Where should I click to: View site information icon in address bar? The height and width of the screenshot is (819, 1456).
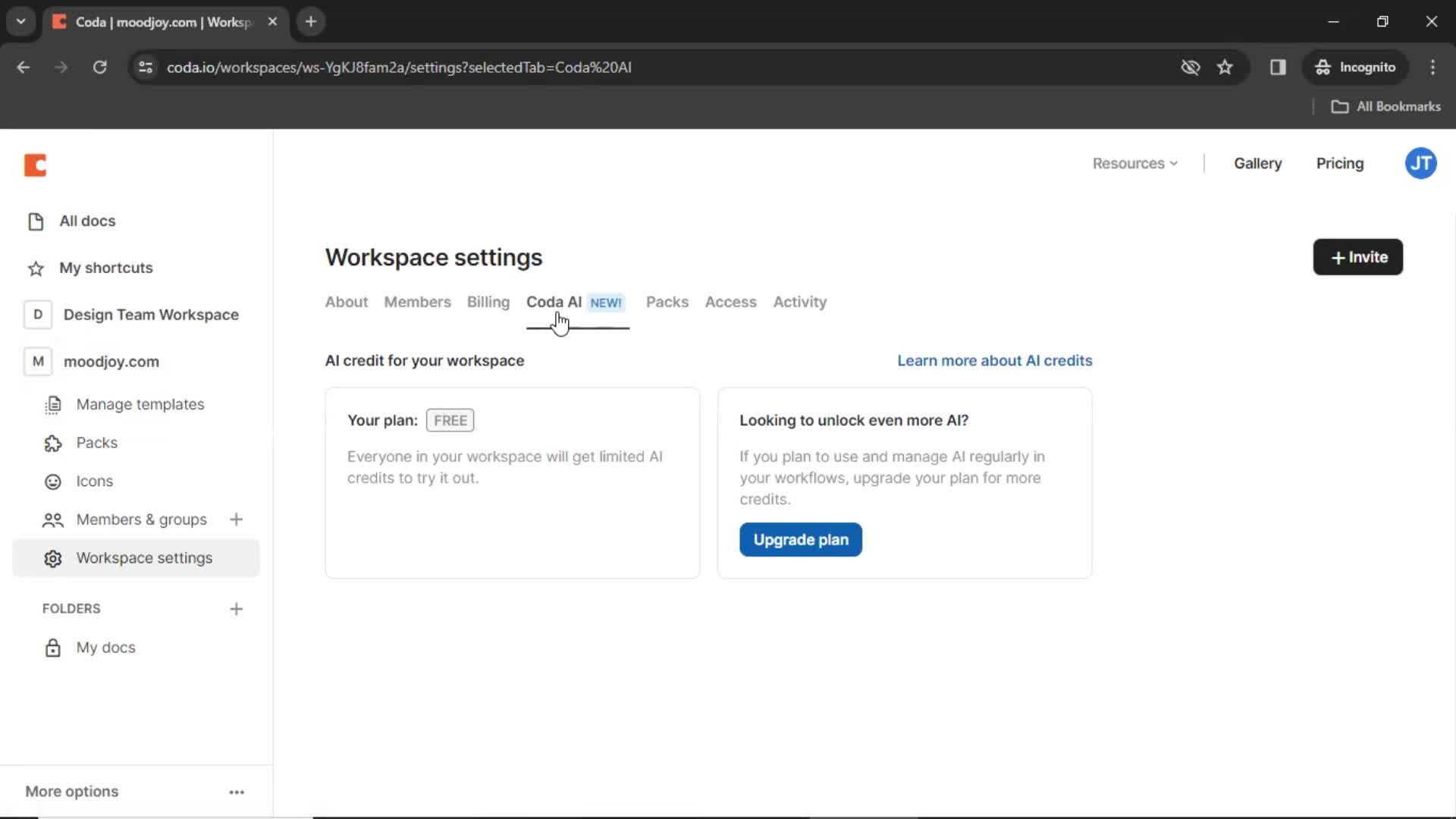point(146,67)
